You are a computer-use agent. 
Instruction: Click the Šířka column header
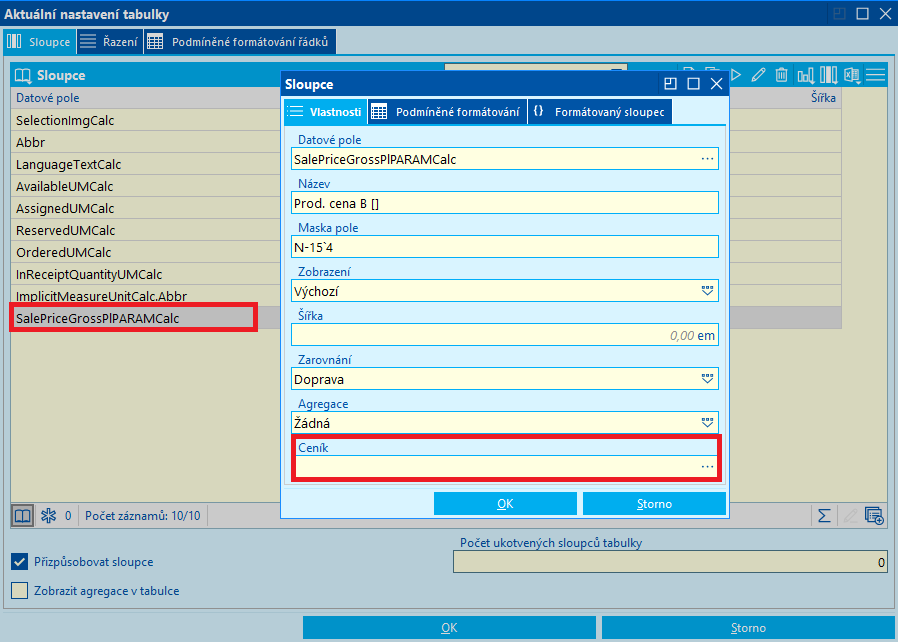point(823,98)
